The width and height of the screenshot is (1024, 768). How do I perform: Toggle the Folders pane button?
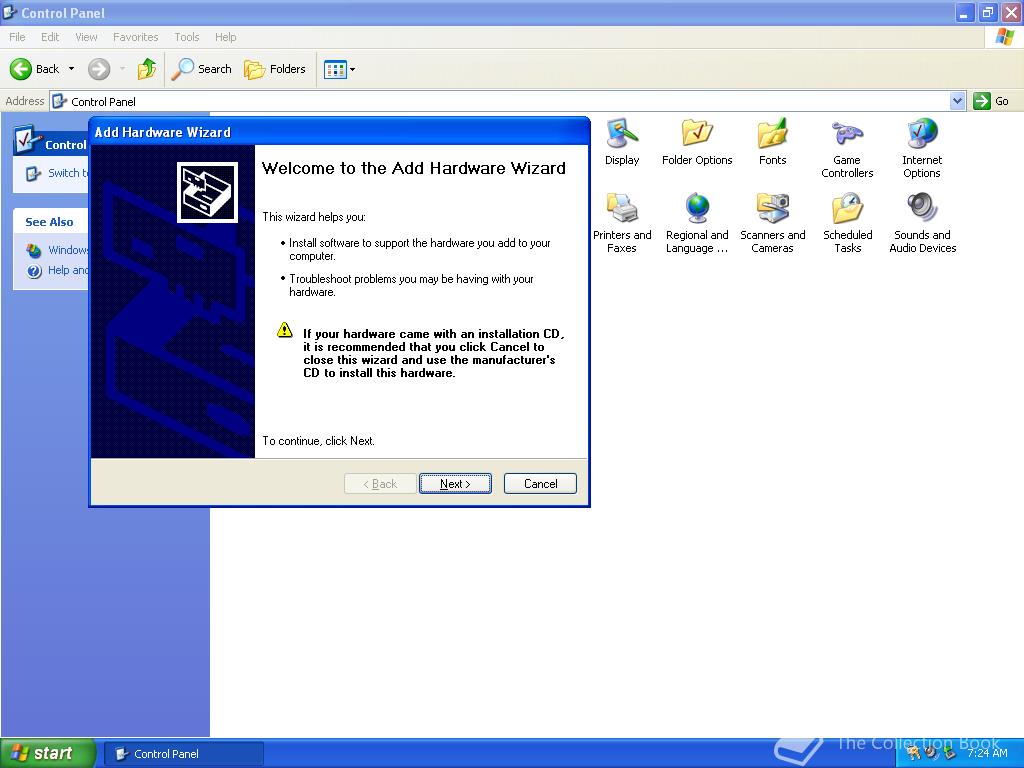[x=275, y=69]
